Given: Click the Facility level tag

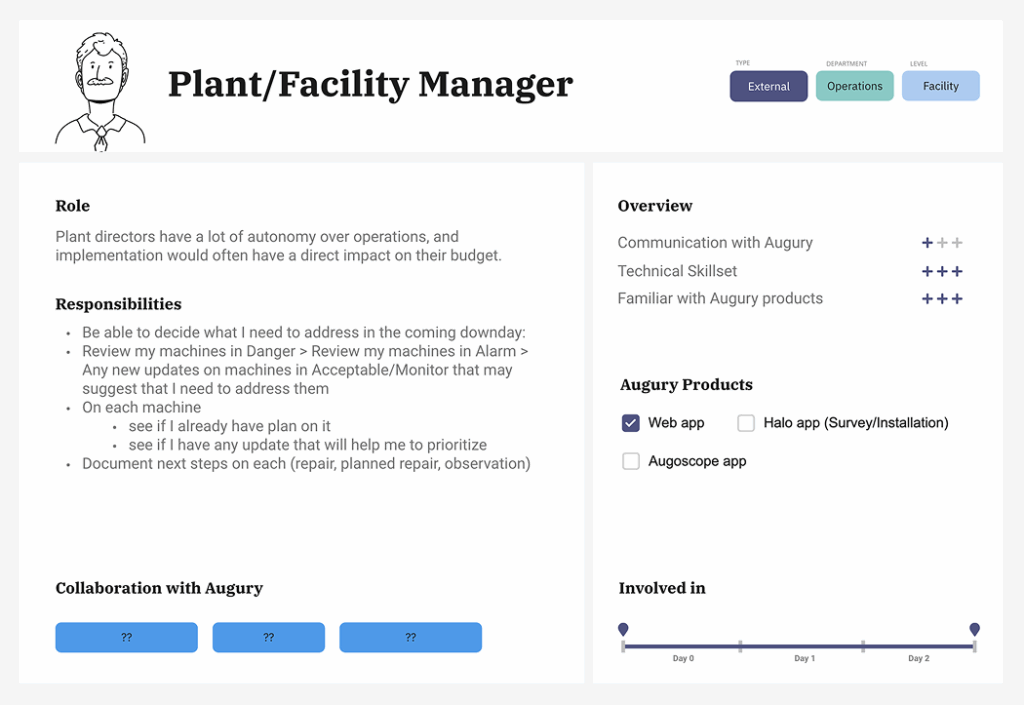Looking at the screenshot, I should tap(940, 86).
